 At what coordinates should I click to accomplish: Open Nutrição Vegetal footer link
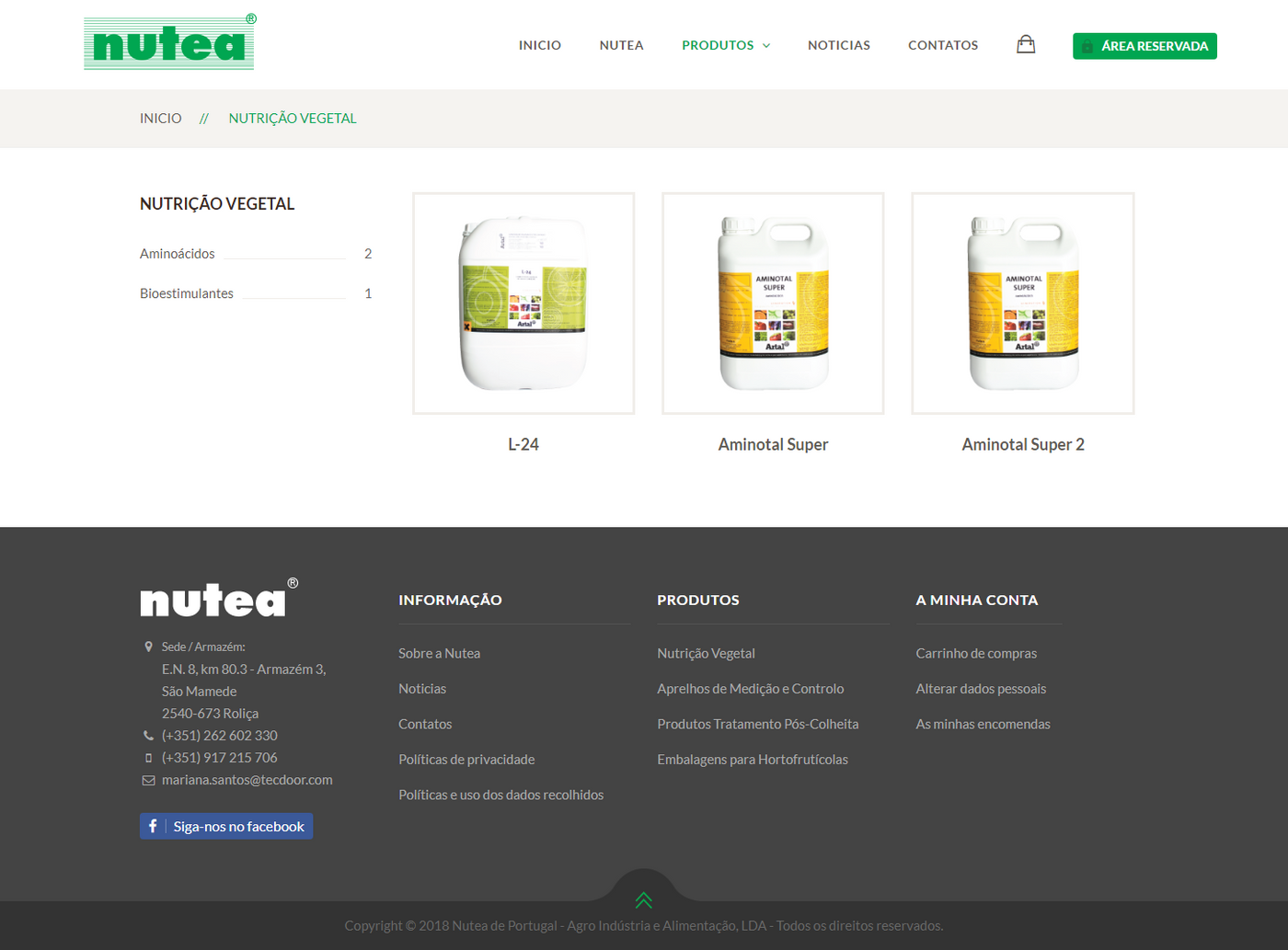click(x=706, y=653)
